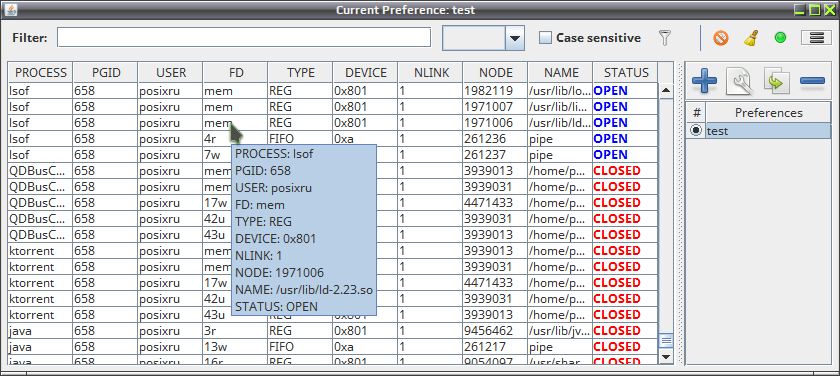This screenshot has height=376, width=840.
Task: Click the STATUS column header
Action: tap(626, 72)
